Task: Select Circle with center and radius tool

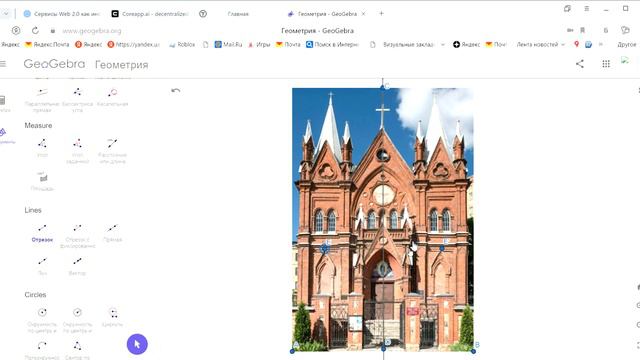Action: (x=77, y=320)
